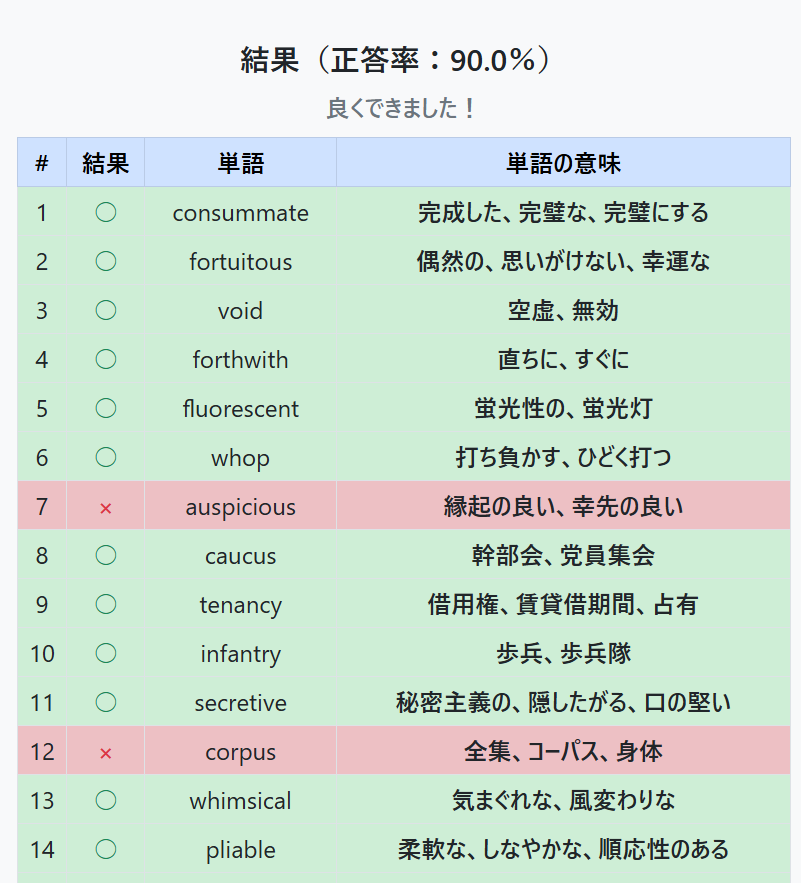The image size is (801, 883).
Task: Click the correct circle icon for caucus
Action: [x=106, y=555]
